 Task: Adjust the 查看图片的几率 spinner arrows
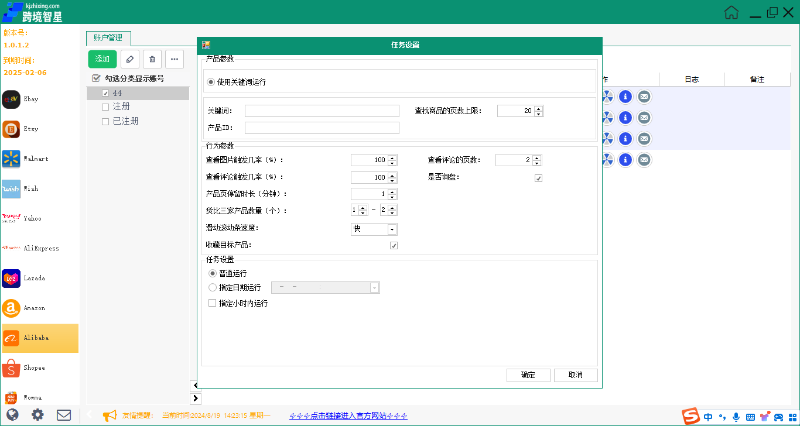pyautogui.click(x=392, y=160)
